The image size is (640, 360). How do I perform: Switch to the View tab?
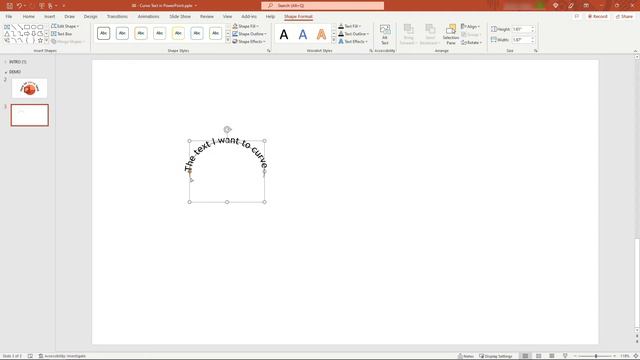[227, 16]
